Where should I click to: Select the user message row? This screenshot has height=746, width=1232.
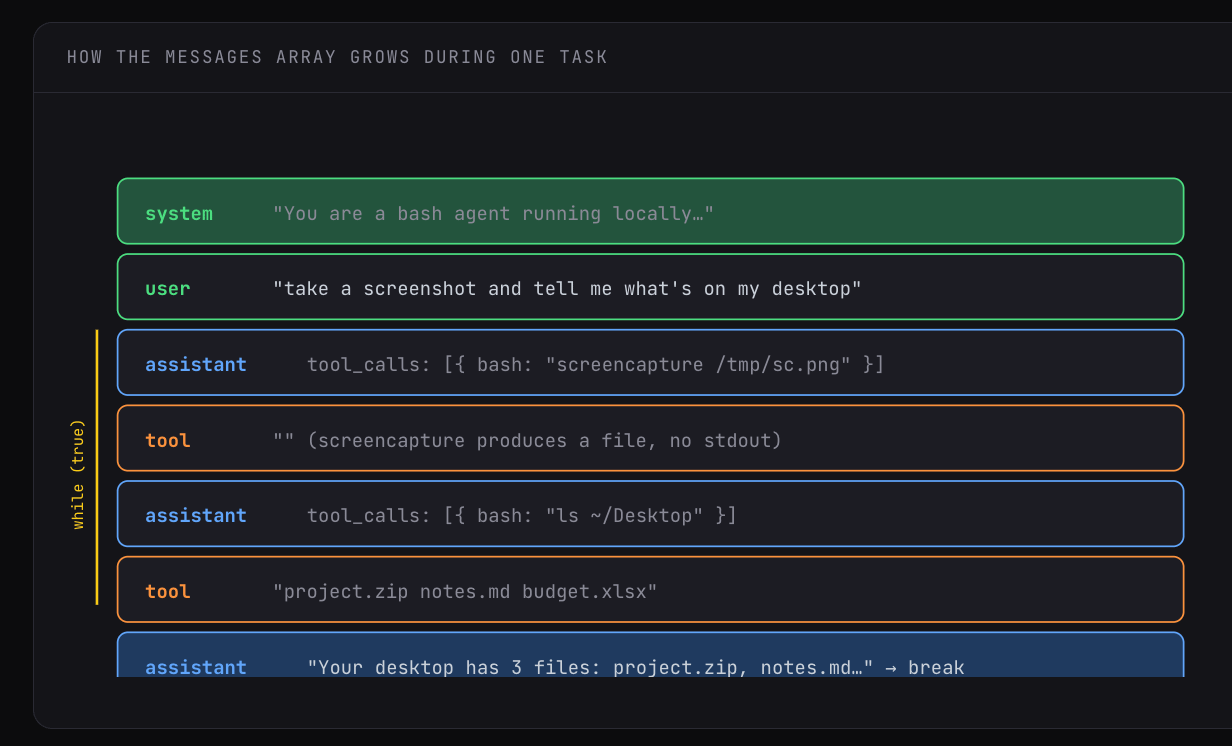[x=650, y=287]
